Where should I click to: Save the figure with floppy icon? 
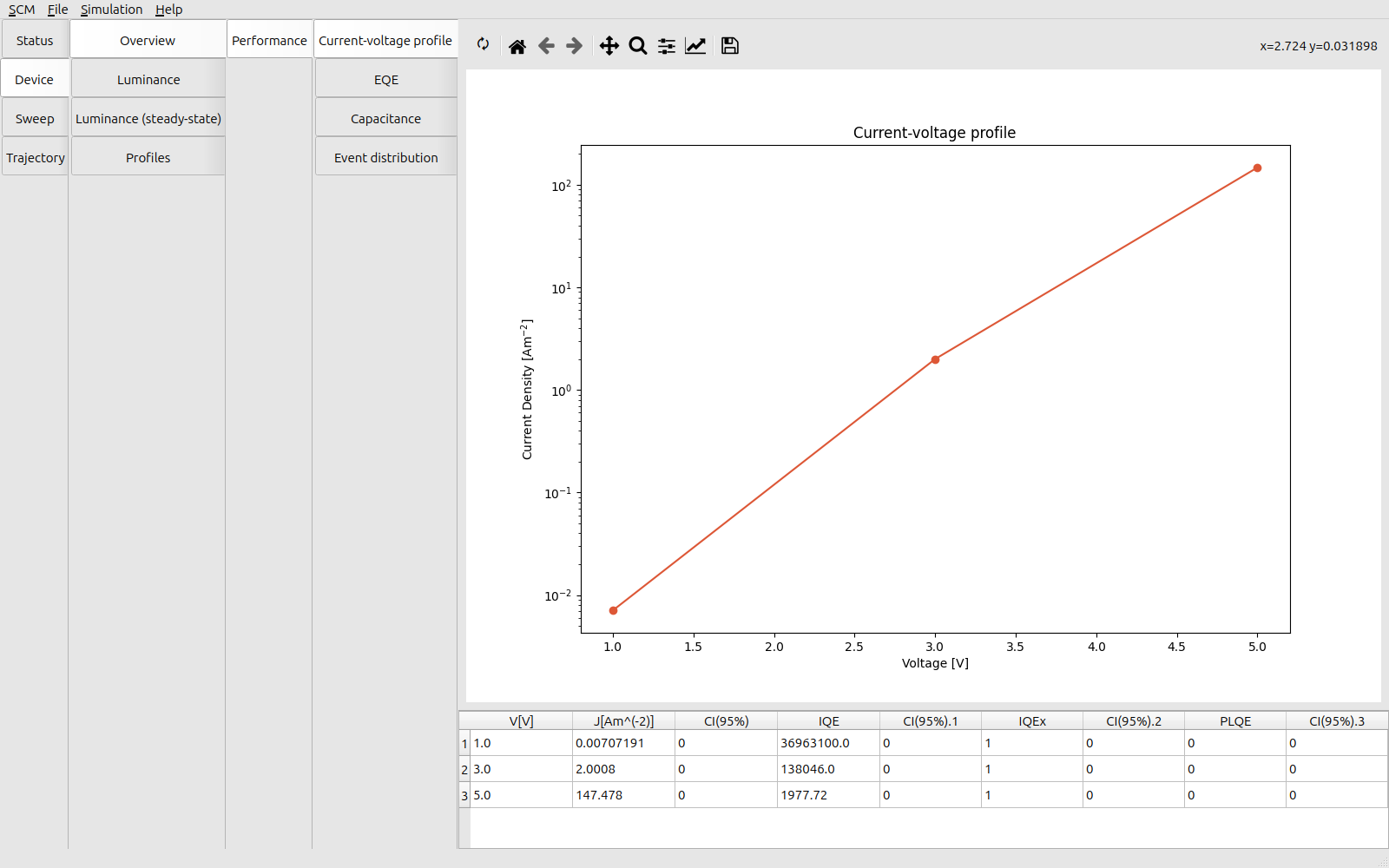[730, 46]
